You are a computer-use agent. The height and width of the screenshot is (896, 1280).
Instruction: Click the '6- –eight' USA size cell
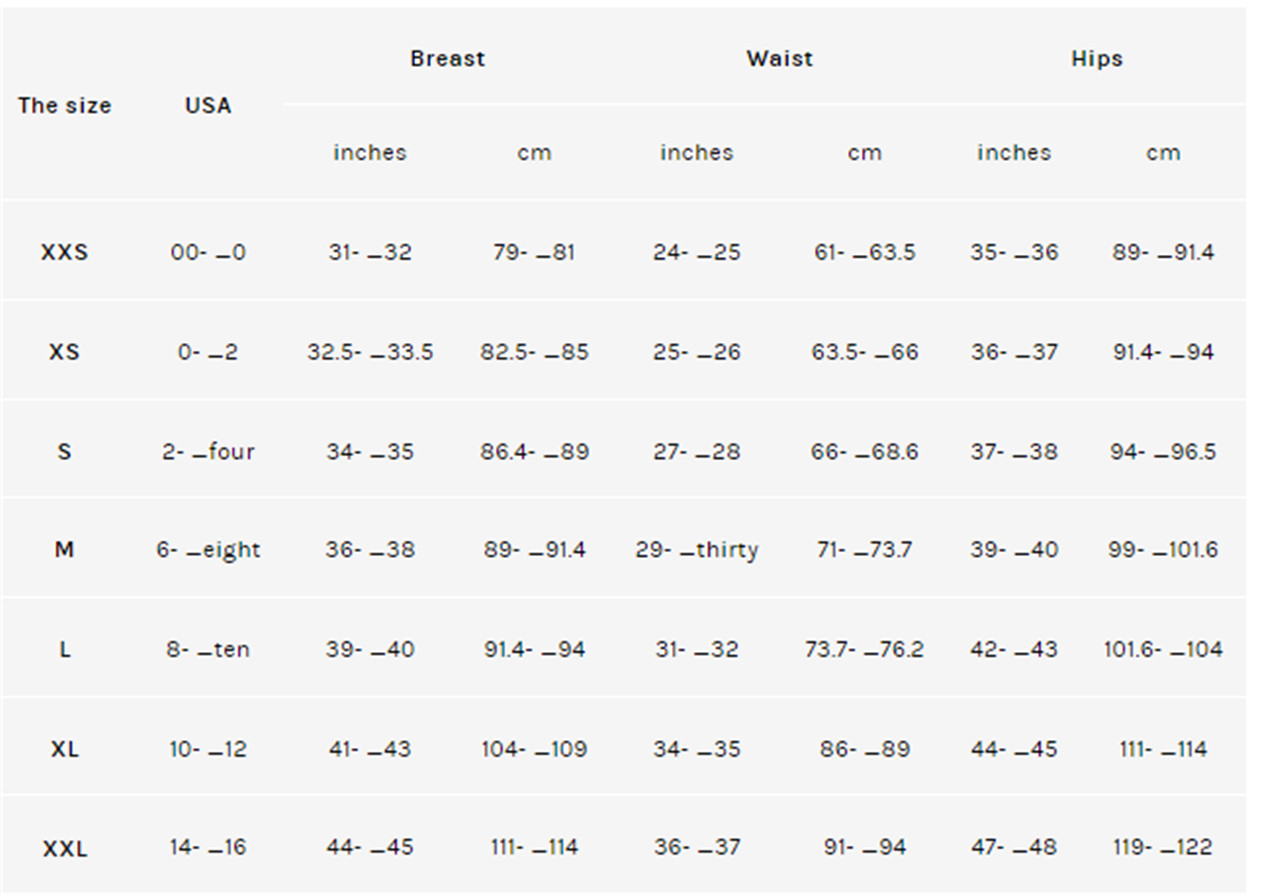tap(208, 550)
